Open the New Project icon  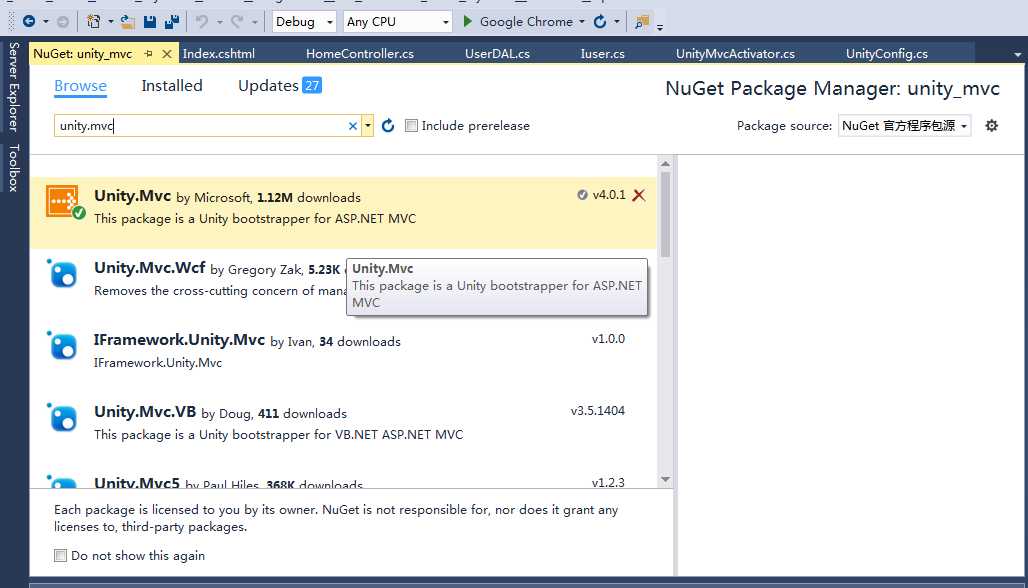[94, 22]
